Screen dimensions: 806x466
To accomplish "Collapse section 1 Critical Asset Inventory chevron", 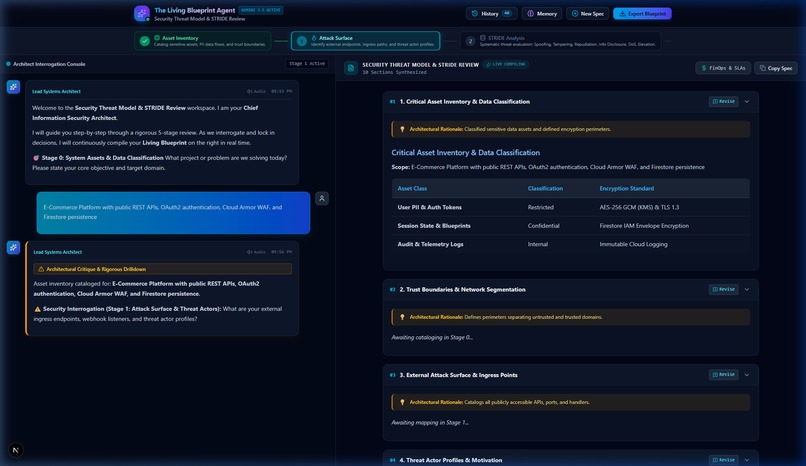I will 747,102.
